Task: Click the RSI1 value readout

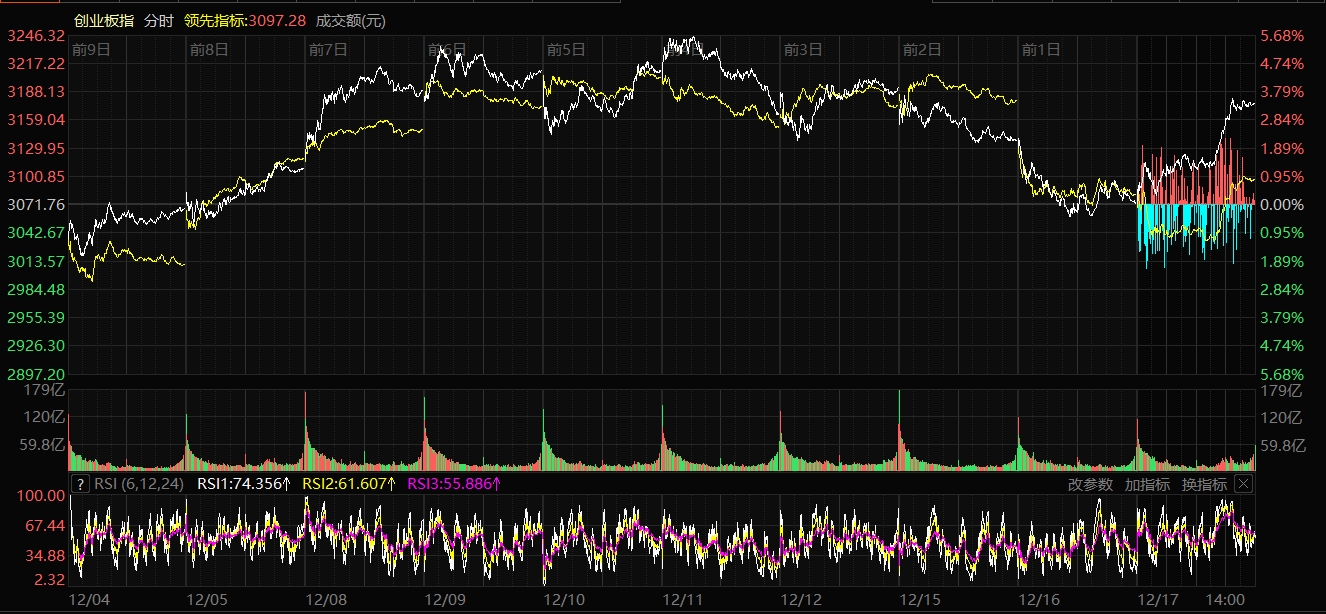Action: coord(243,484)
